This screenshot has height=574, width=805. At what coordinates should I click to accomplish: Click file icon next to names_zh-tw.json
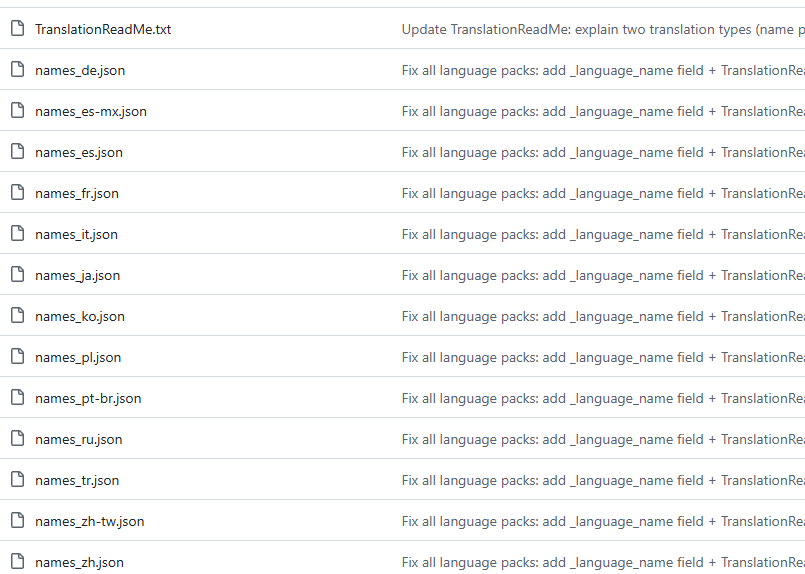click(x=17, y=521)
